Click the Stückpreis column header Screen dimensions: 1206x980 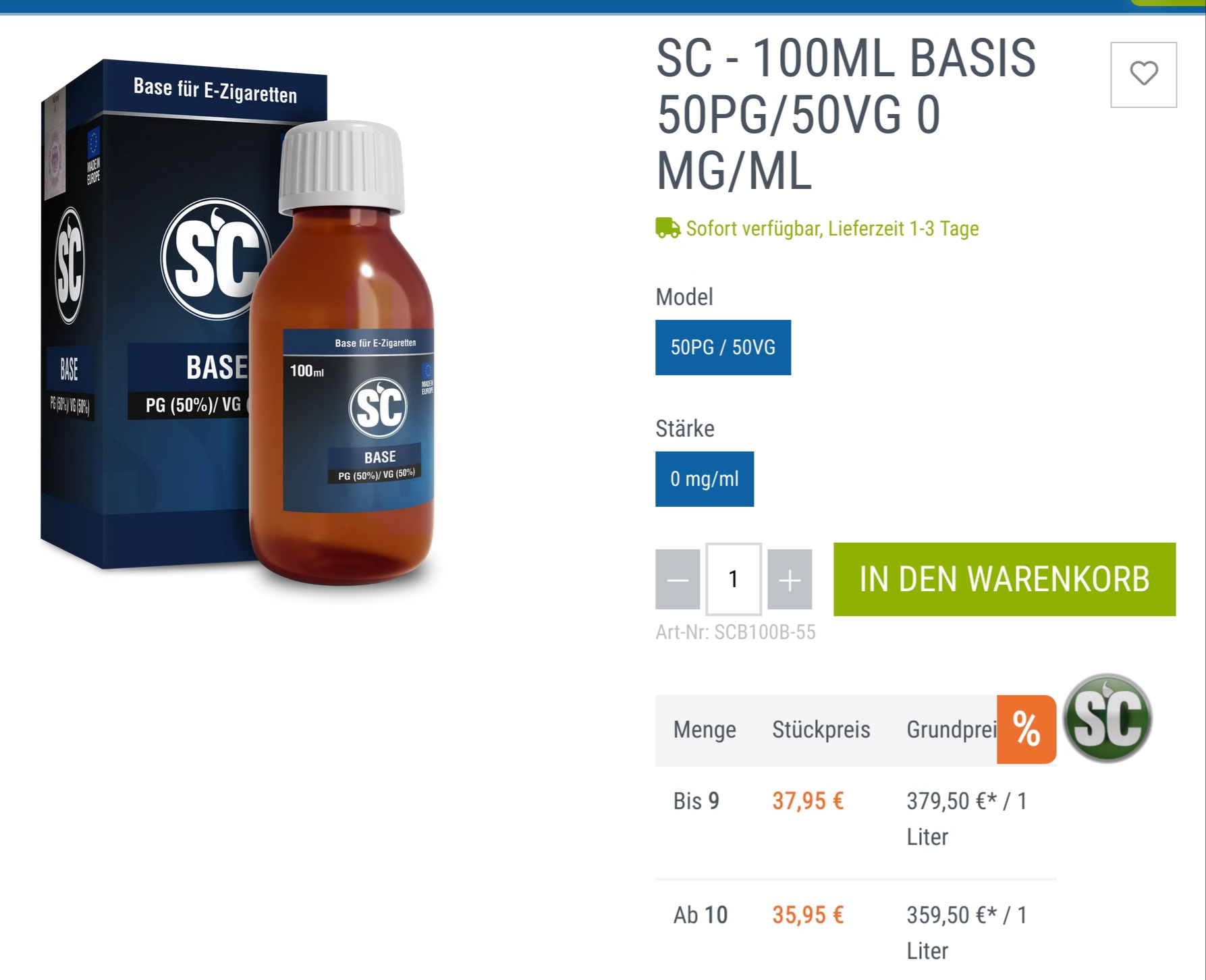point(821,730)
